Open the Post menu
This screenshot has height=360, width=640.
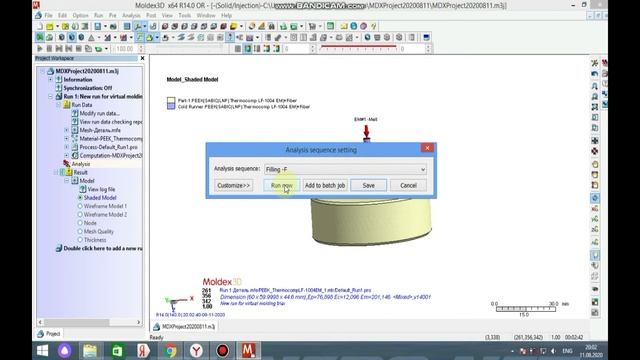coord(151,16)
